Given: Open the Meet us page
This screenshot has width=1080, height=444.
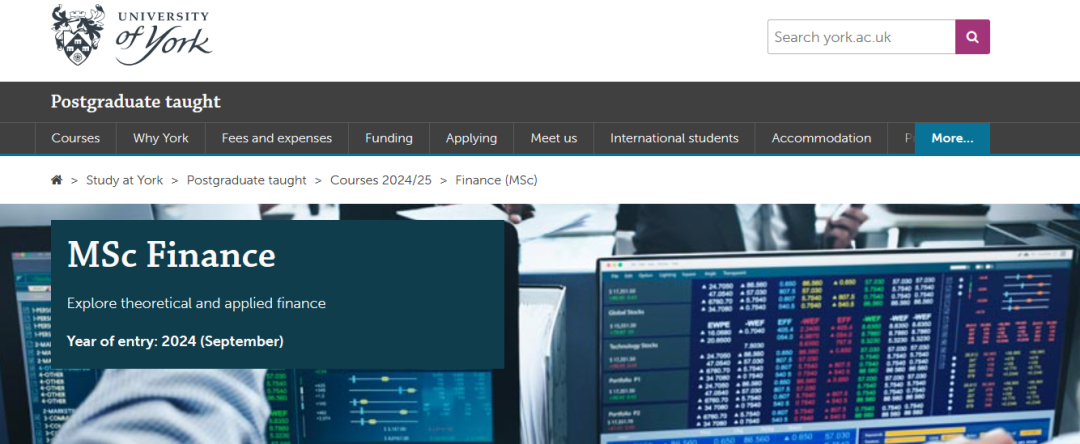Looking at the screenshot, I should click(x=554, y=138).
